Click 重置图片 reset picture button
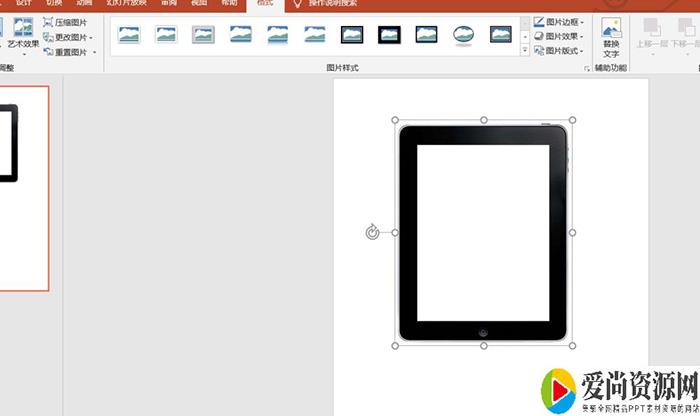Image resolution: width=700 pixels, height=416 pixels. tap(70, 51)
